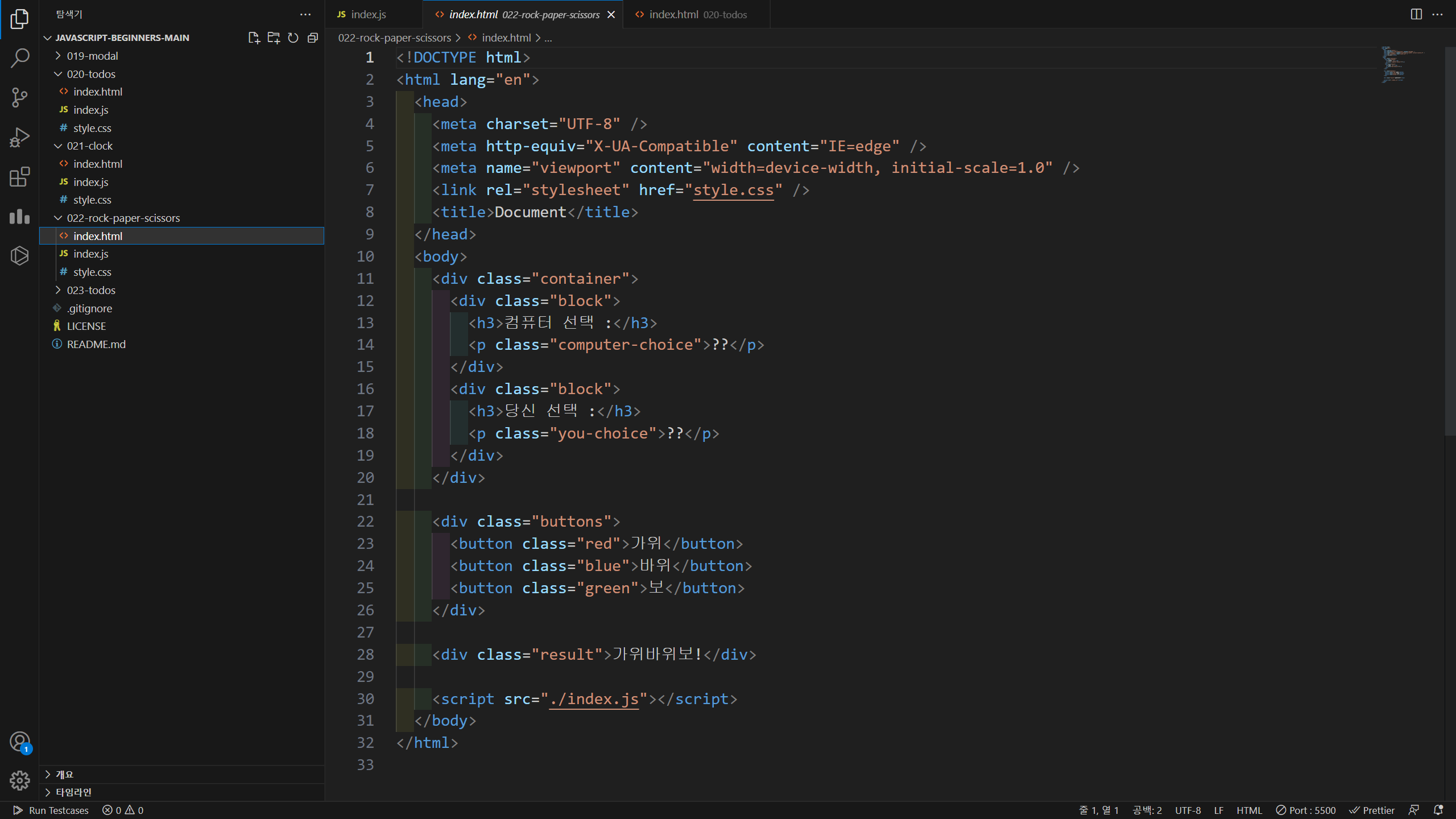Open README.md from the file tree
Viewport: 1456px width, 819px height.
(96, 344)
